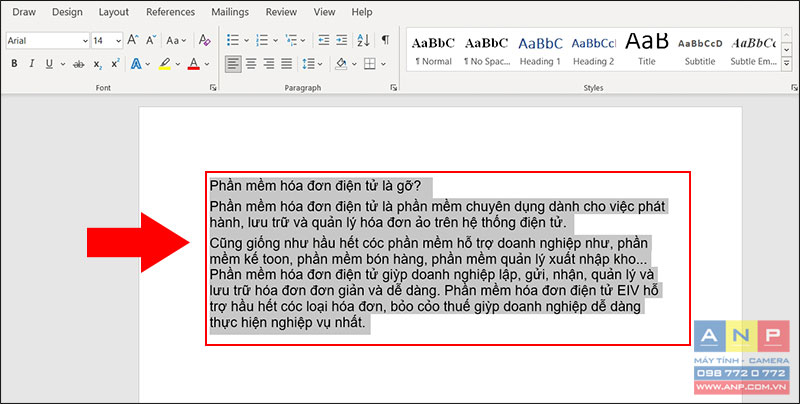
Task: Click the Numbering list icon
Action: point(262,40)
